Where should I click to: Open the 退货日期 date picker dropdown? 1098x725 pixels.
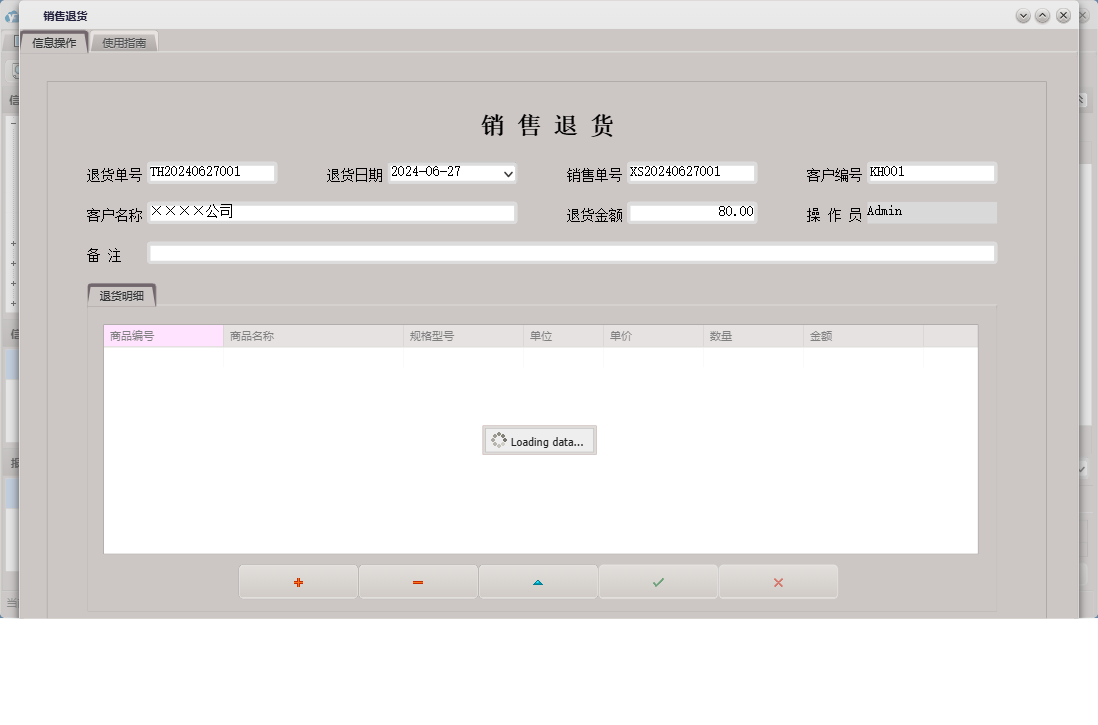507,173
